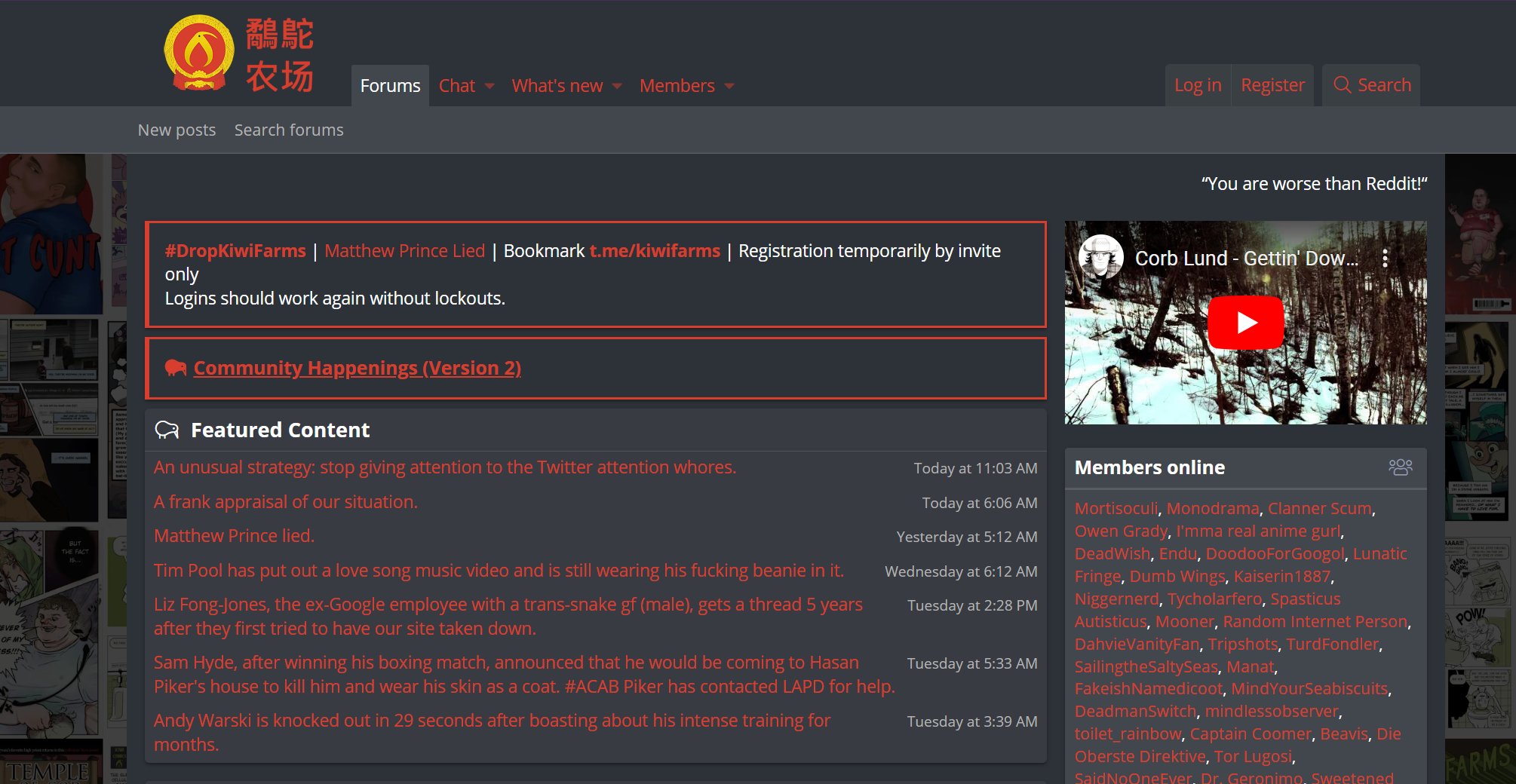The image size is (1516, 784).
Task: Click the Members online group icon
Action: (x=1401, y=467)
